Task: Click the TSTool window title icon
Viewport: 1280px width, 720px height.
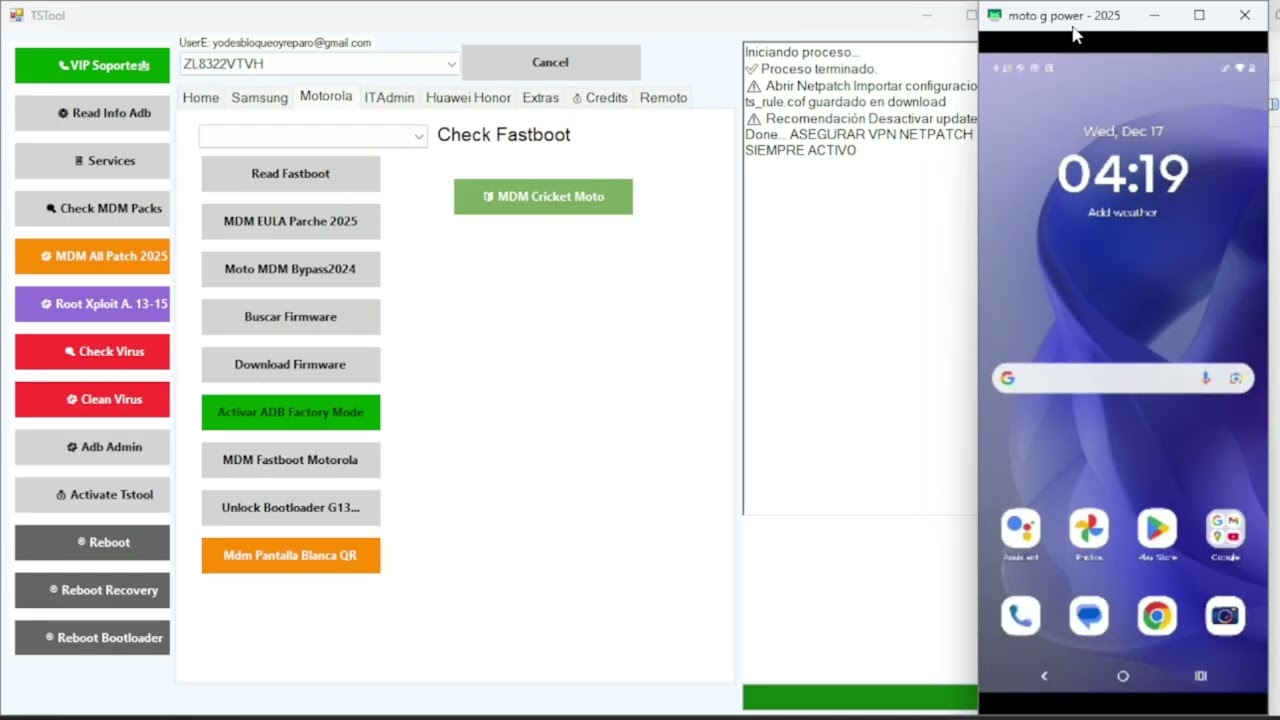Action: coord(16,15)
